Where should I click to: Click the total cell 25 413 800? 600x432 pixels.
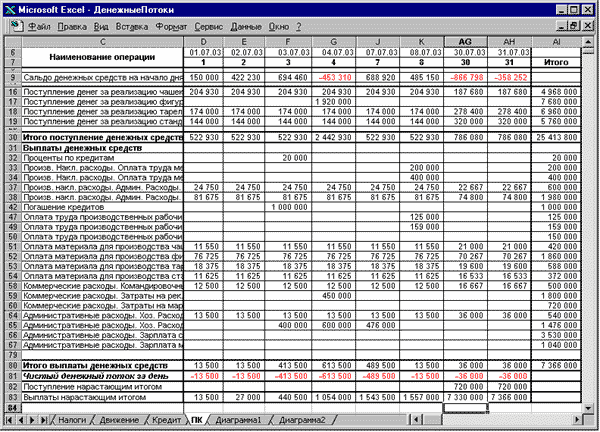pyautogui.click(x=556, y=137)
